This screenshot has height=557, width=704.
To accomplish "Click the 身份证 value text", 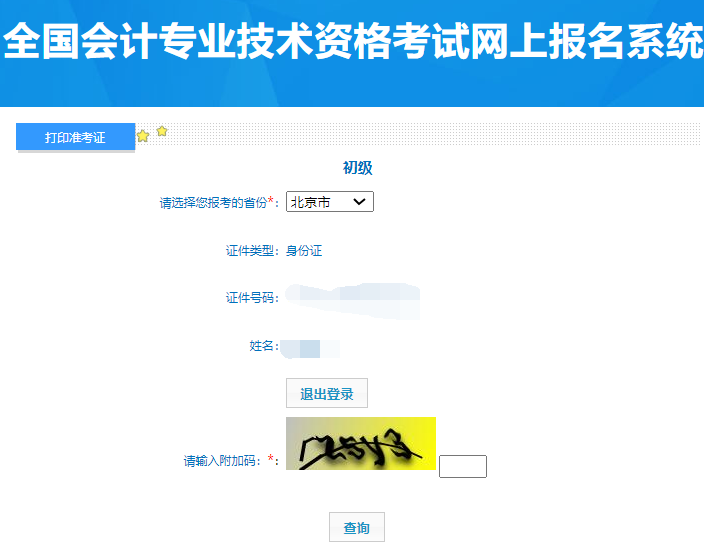I will pos(304,250).
